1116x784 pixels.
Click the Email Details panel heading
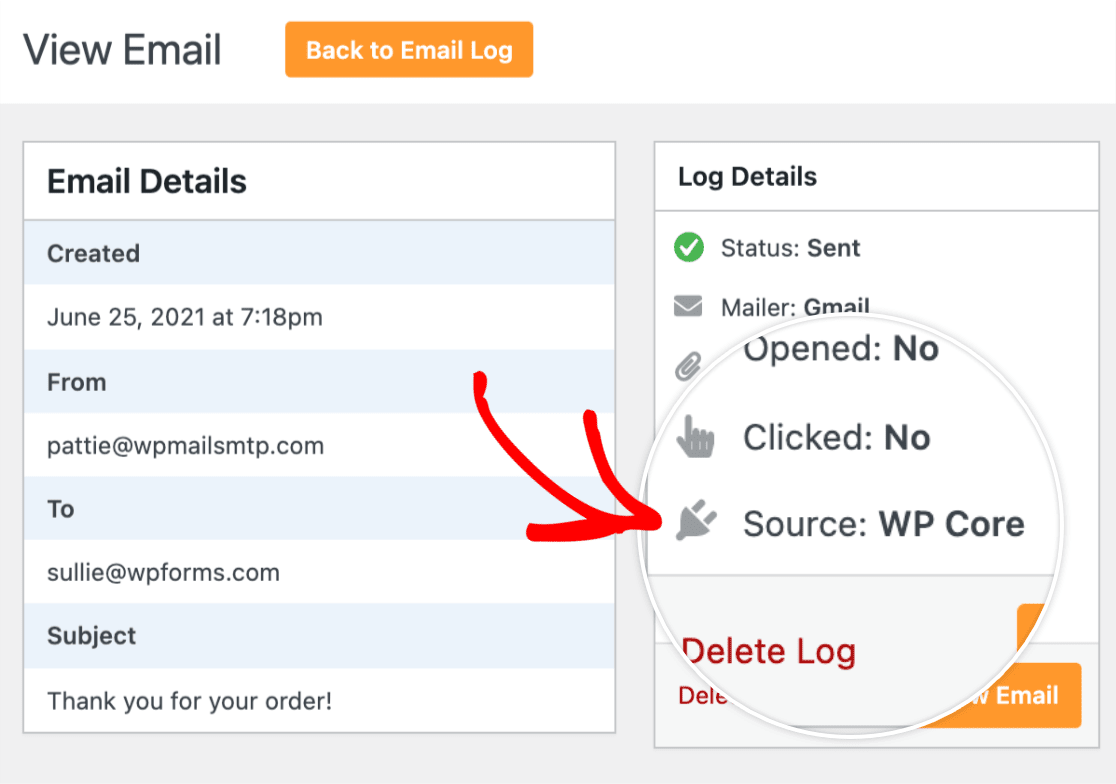(147, 181)
